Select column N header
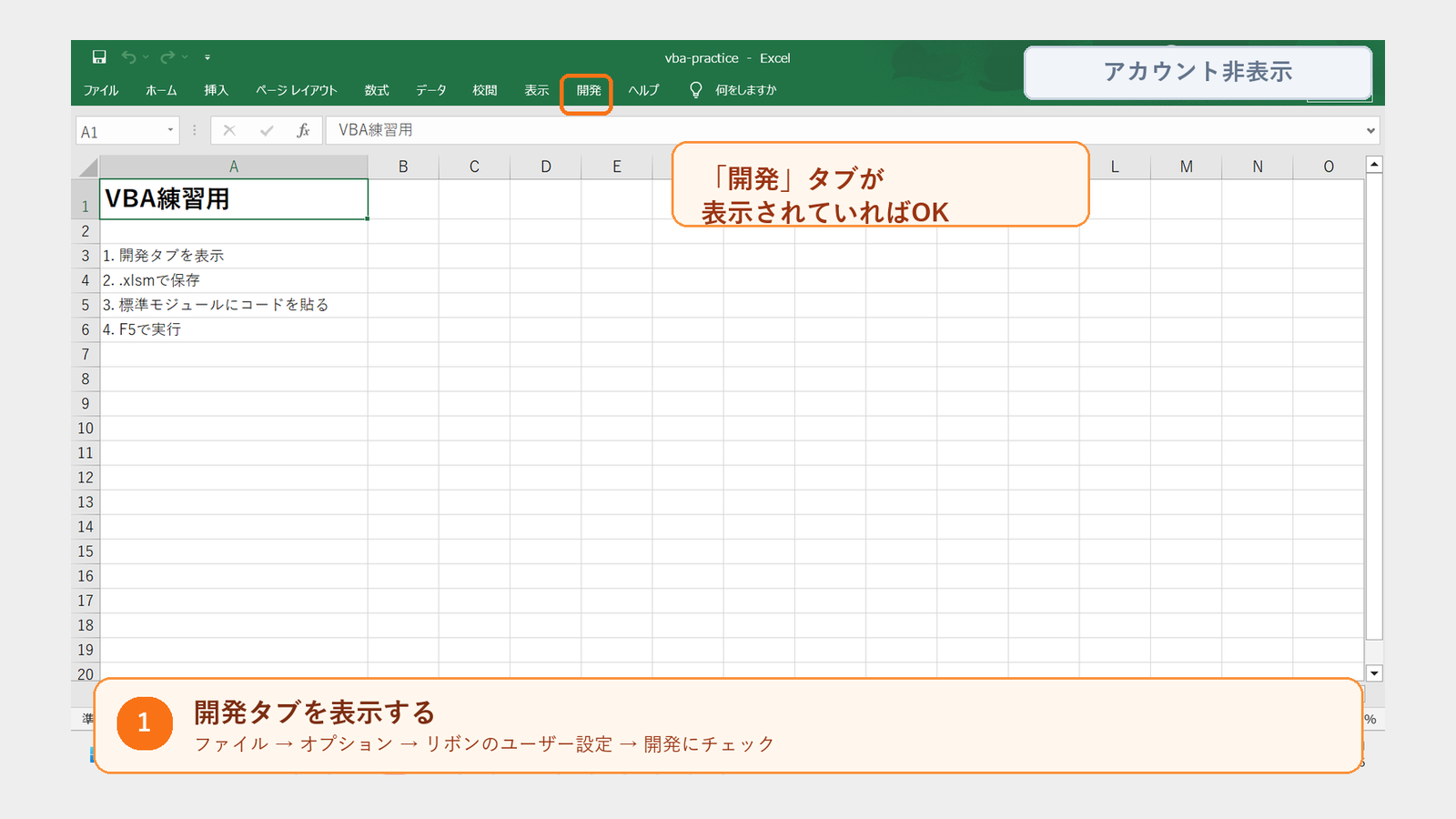This screenshot has height=819, width=1456. [1258, 167]
